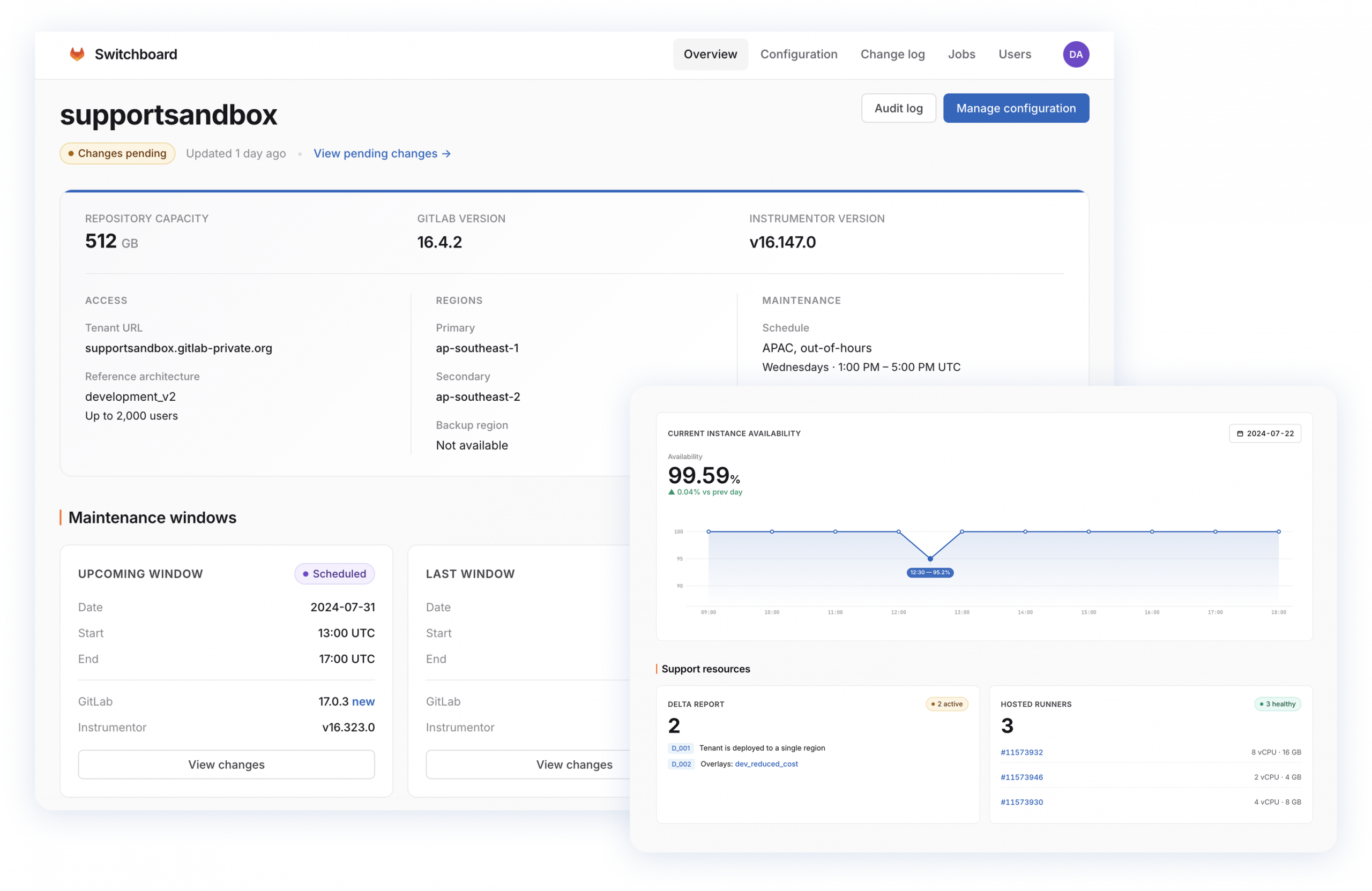Click the new label next to 17.0.3
Image resolution: width=1372 pixels, height=891 pixels.
pos(363,701)
